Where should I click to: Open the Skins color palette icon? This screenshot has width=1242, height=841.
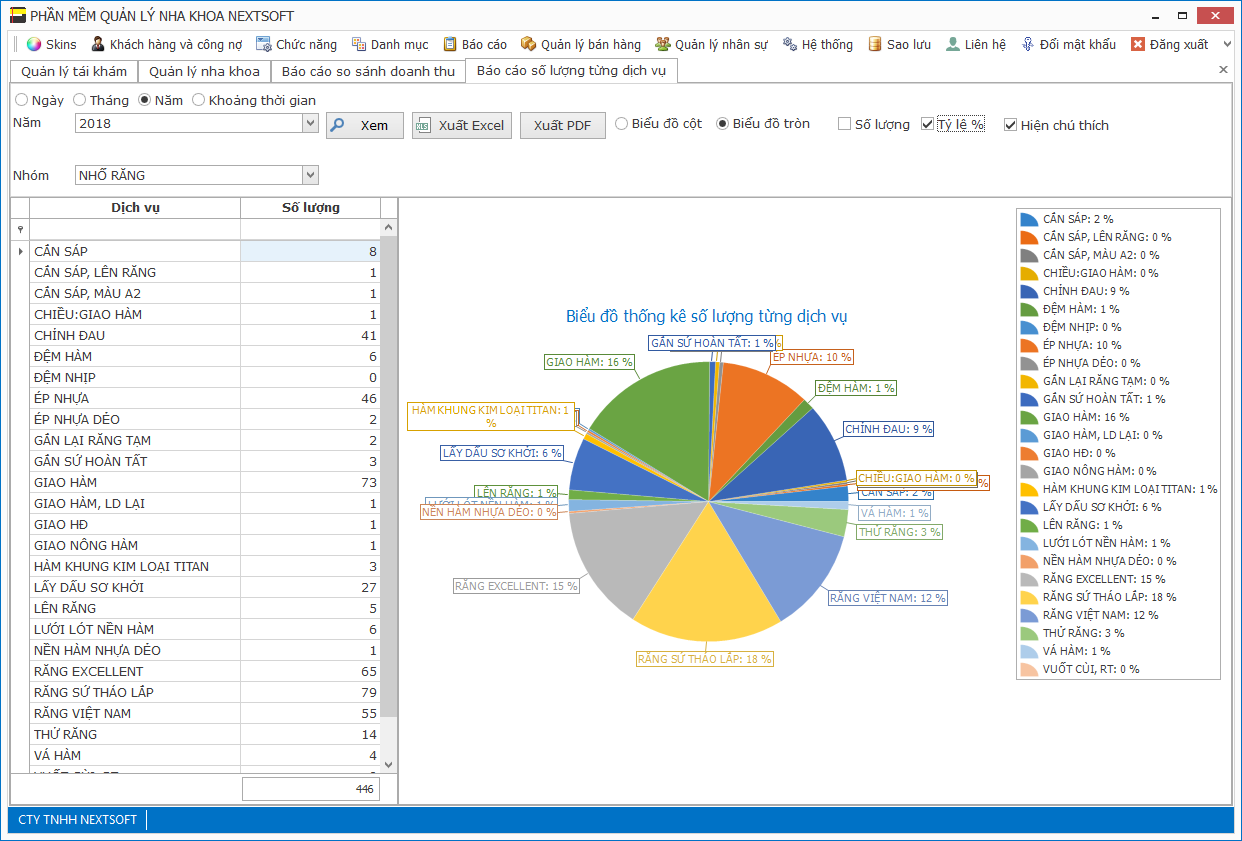pos(34,44)
